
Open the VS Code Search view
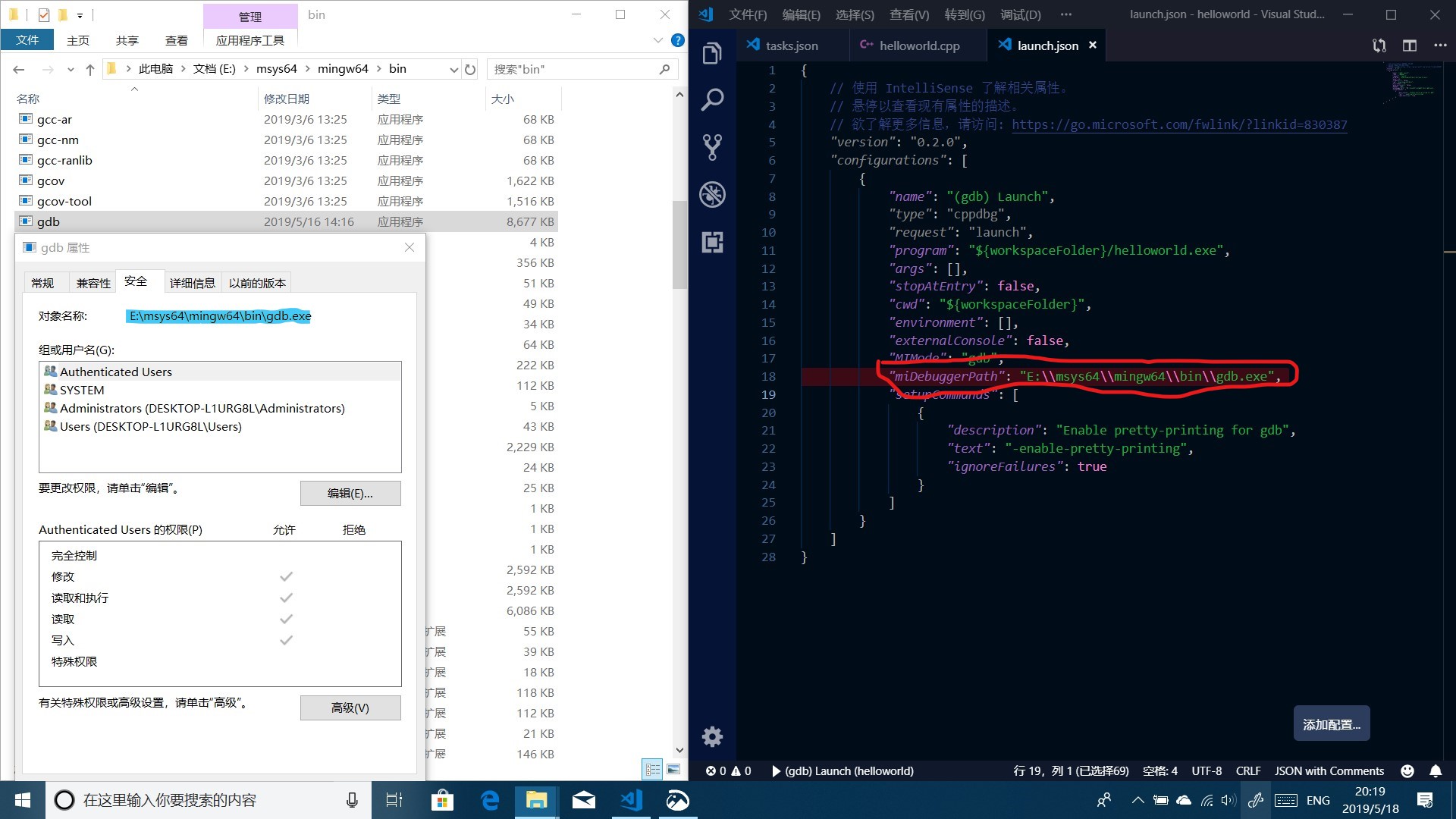712,99
